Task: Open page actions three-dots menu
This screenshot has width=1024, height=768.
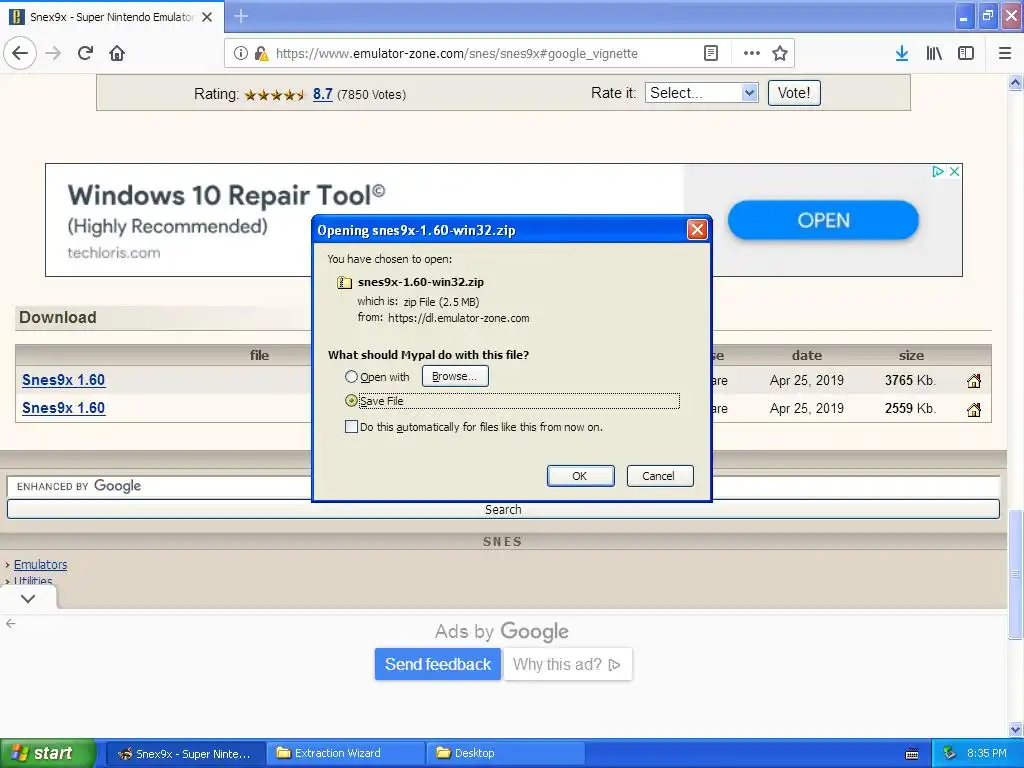Action: (x=752, y=54)
